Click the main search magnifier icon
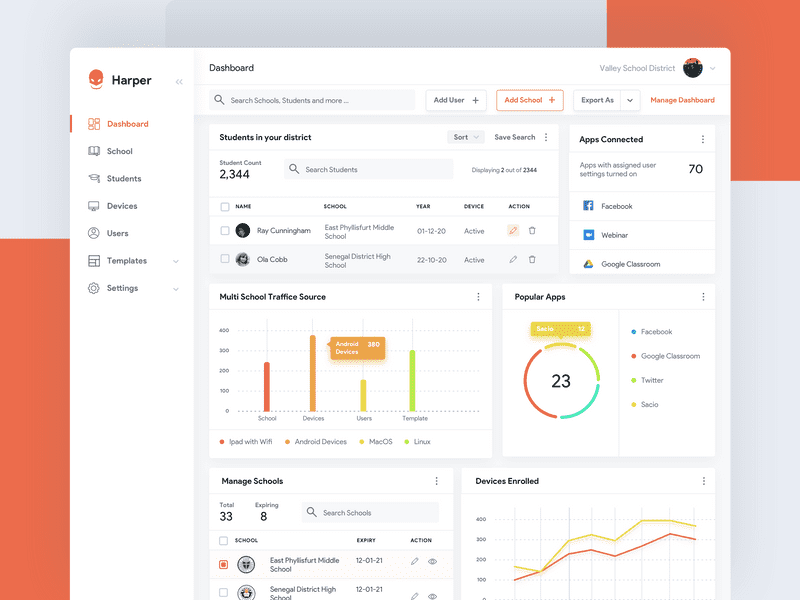The image size is (800, 600). pos(219,99)
